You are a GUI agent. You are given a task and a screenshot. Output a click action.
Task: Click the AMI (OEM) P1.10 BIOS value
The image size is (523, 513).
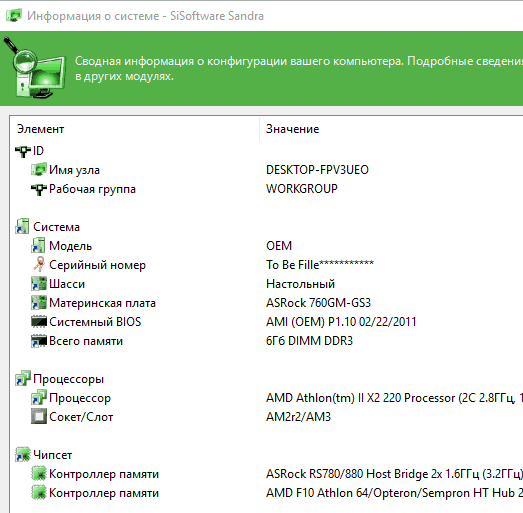pos(341,322)
